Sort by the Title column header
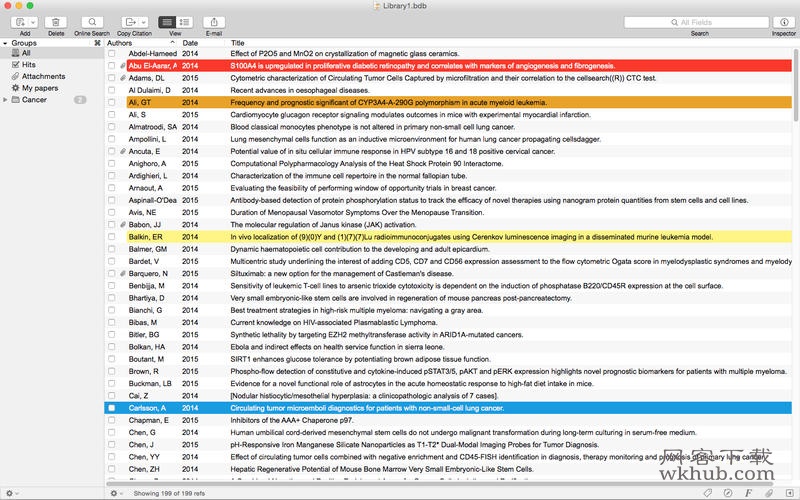This screenshot has width=800, height=500. [x=509, y=43]
